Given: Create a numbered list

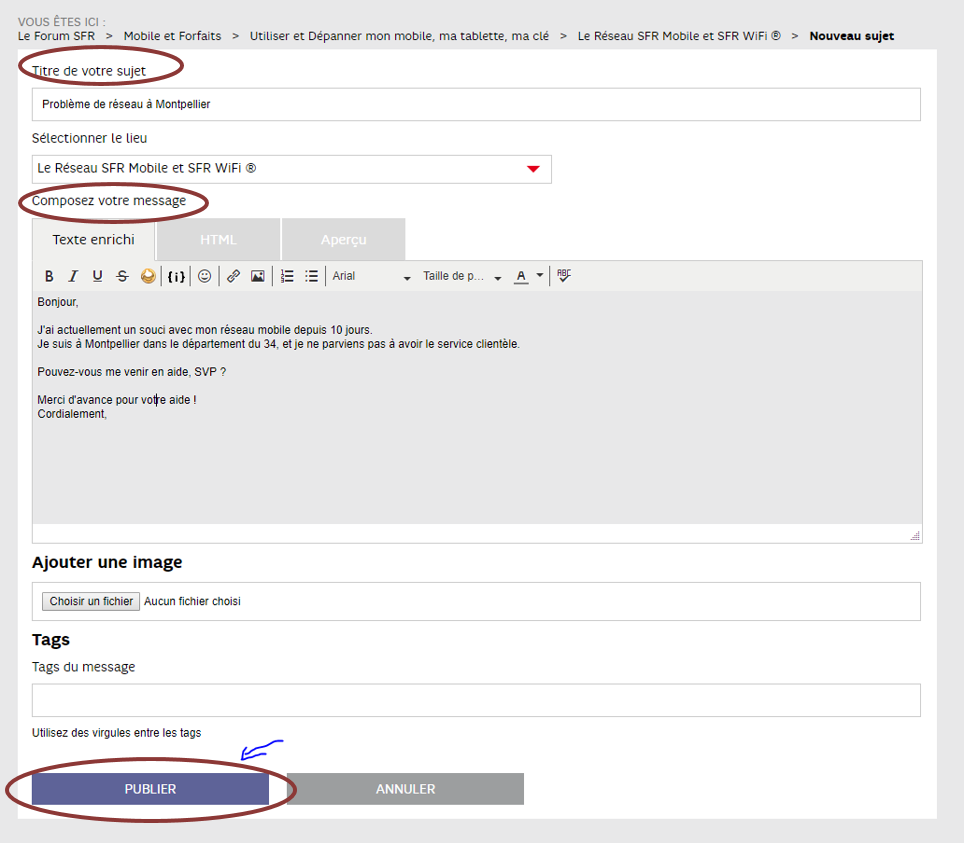Looking at the screenshot, I should pos(287,276).
